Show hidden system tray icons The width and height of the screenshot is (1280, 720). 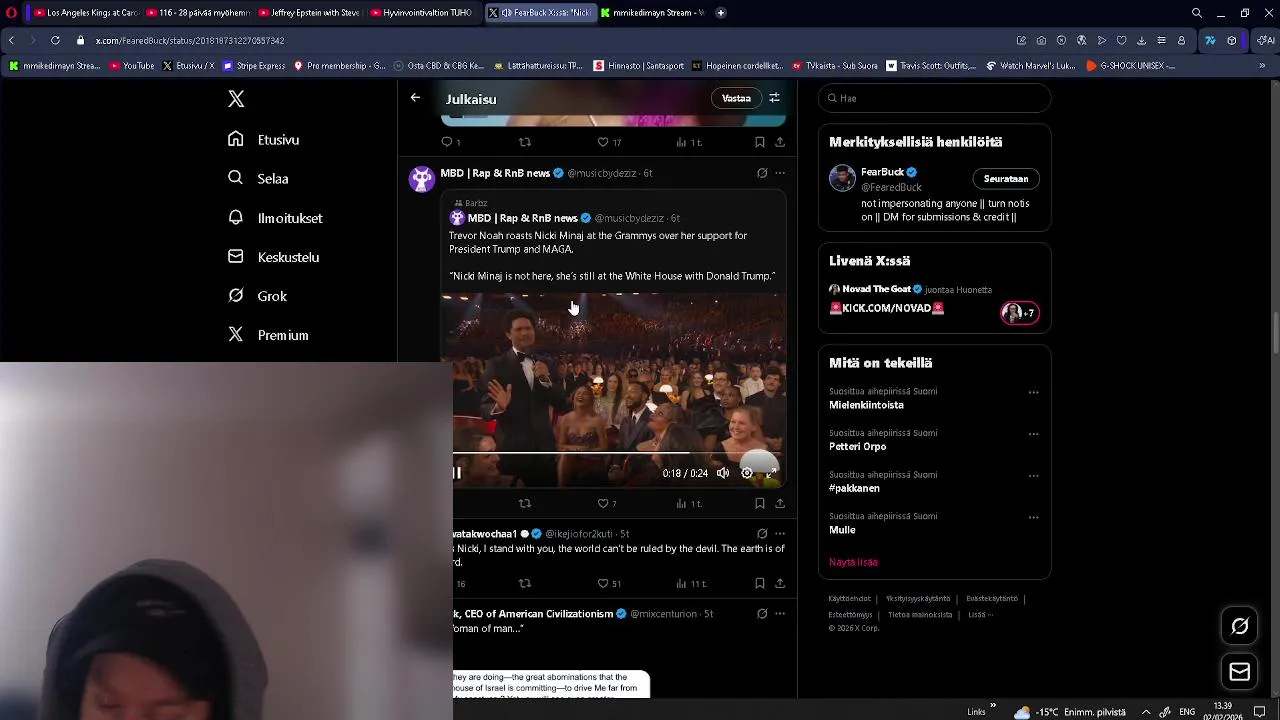pos(1146,712)
